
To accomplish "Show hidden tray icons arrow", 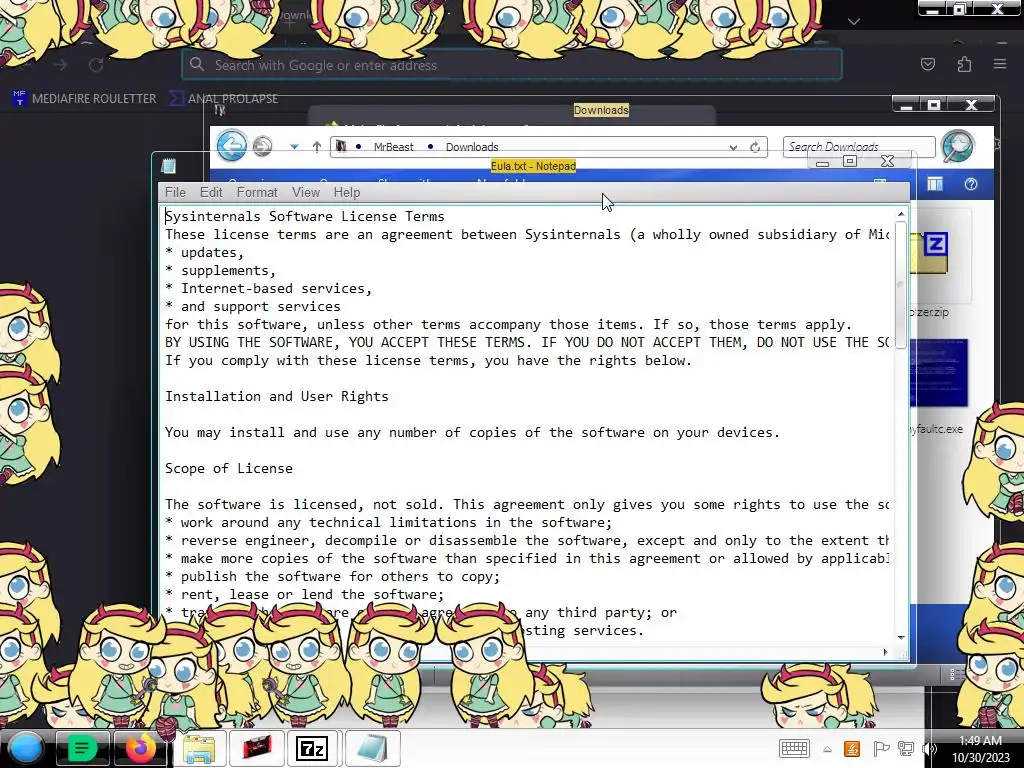I will coord(827,749).
